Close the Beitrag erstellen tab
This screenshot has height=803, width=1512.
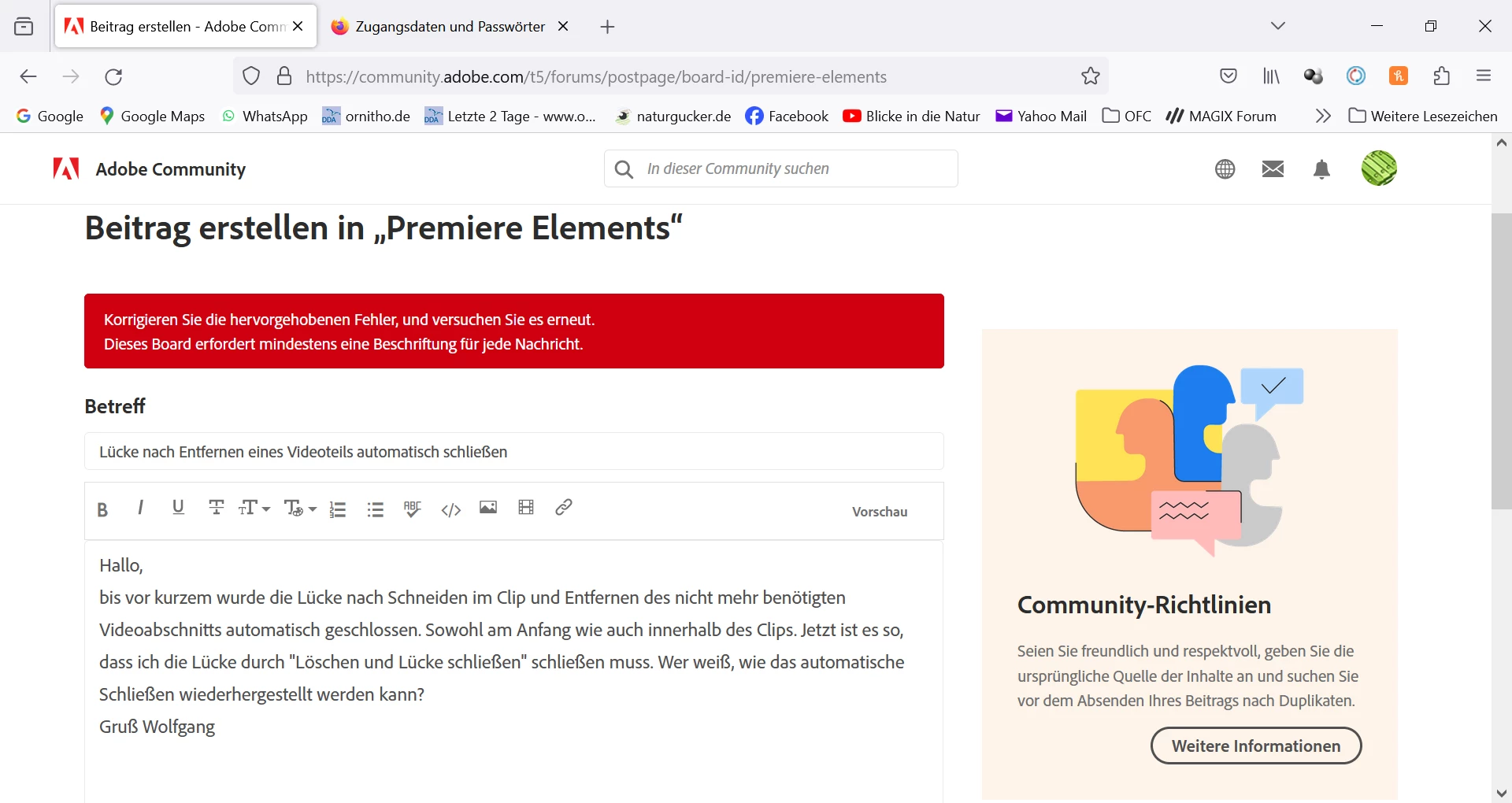[298, 26]
